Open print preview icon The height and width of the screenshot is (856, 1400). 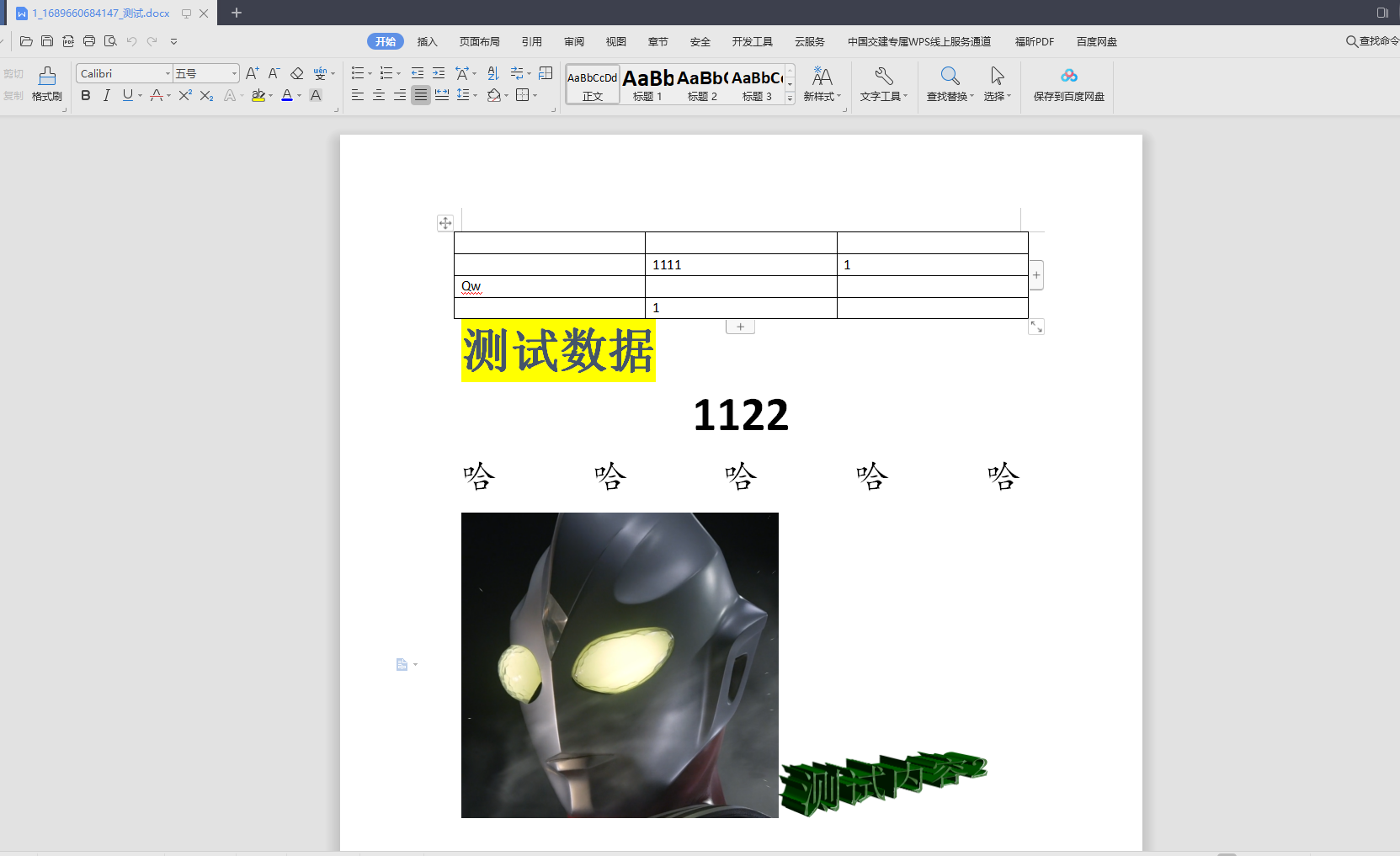[110, 41]
